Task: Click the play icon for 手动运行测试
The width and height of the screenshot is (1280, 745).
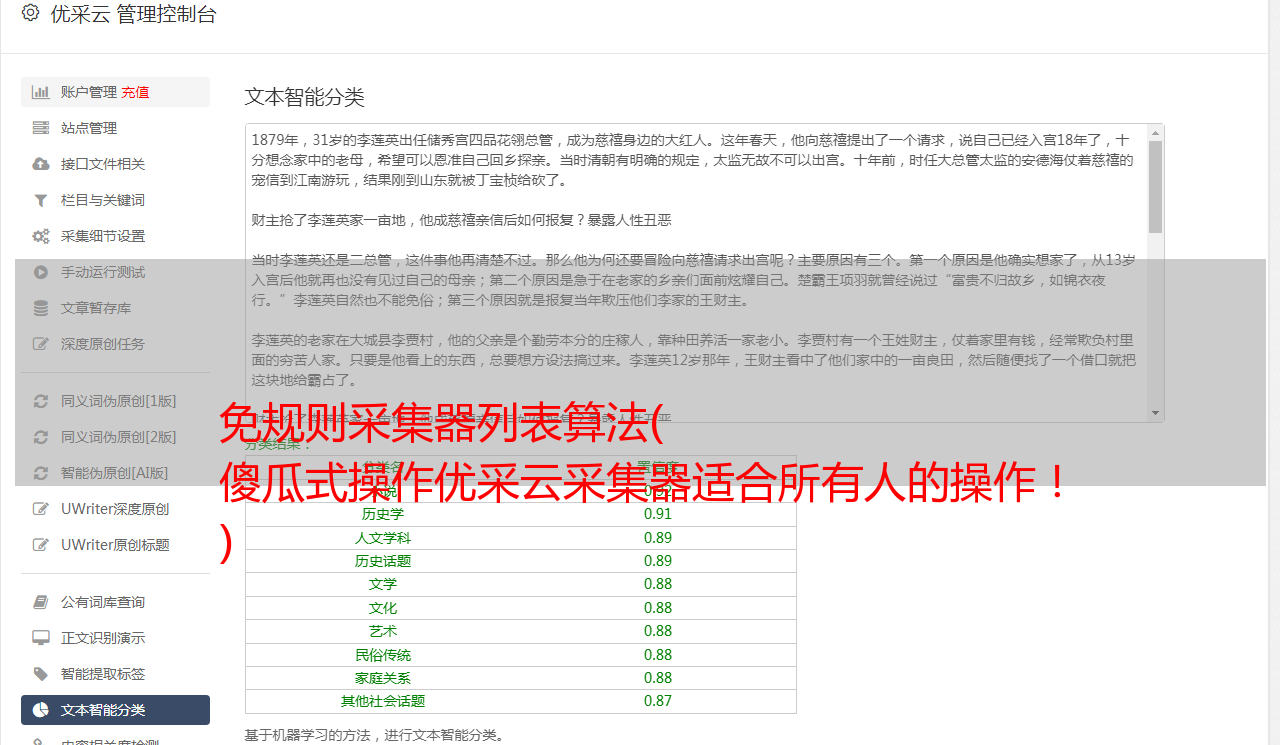Action: coord(41,272)
